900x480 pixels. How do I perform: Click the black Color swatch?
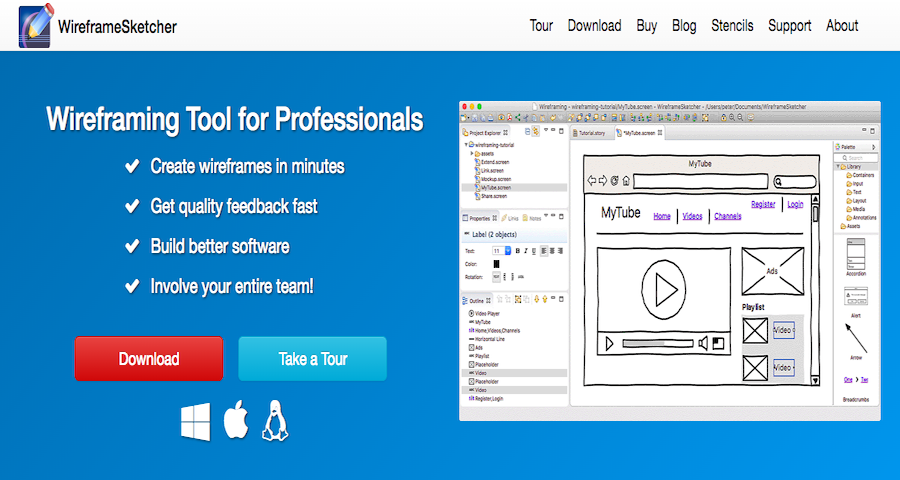point(496,264)
